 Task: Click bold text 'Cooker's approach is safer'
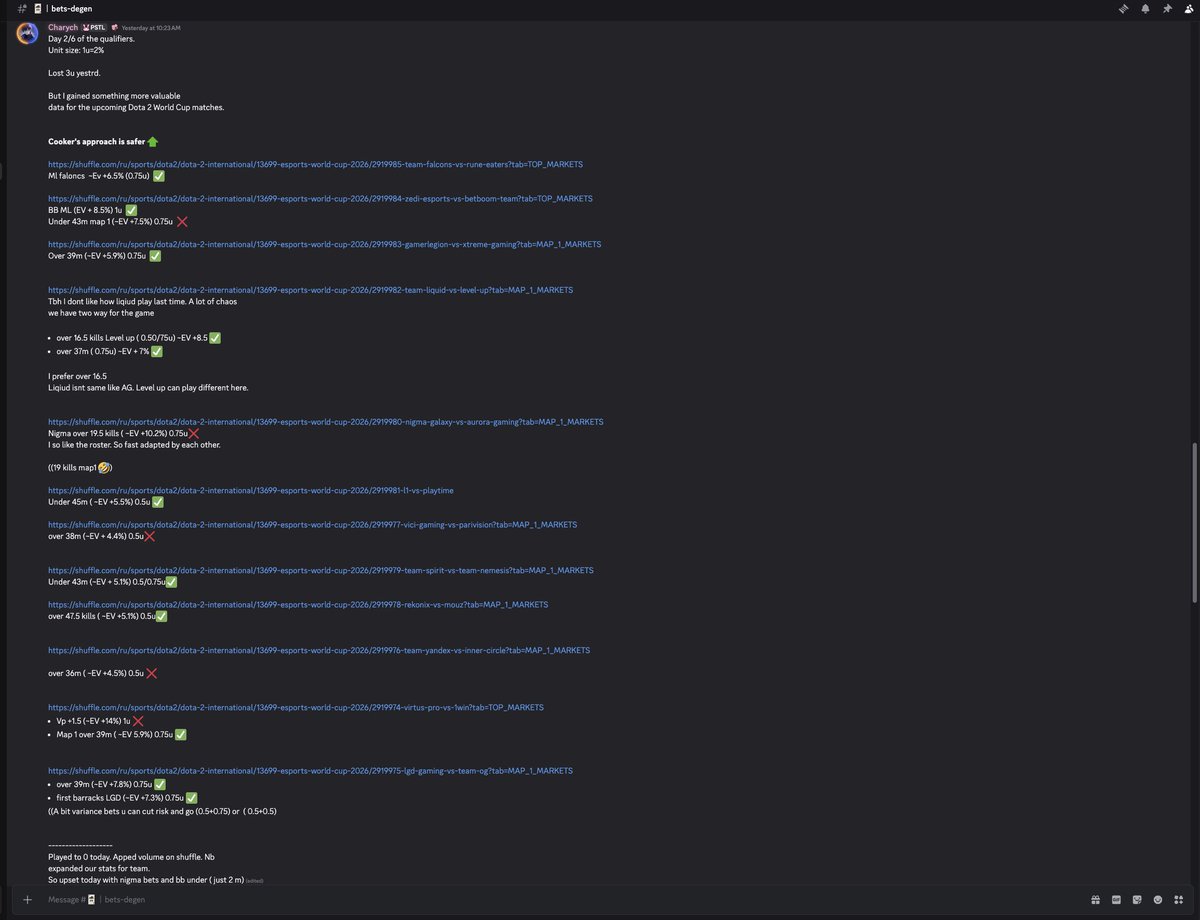tap(96, 141)
